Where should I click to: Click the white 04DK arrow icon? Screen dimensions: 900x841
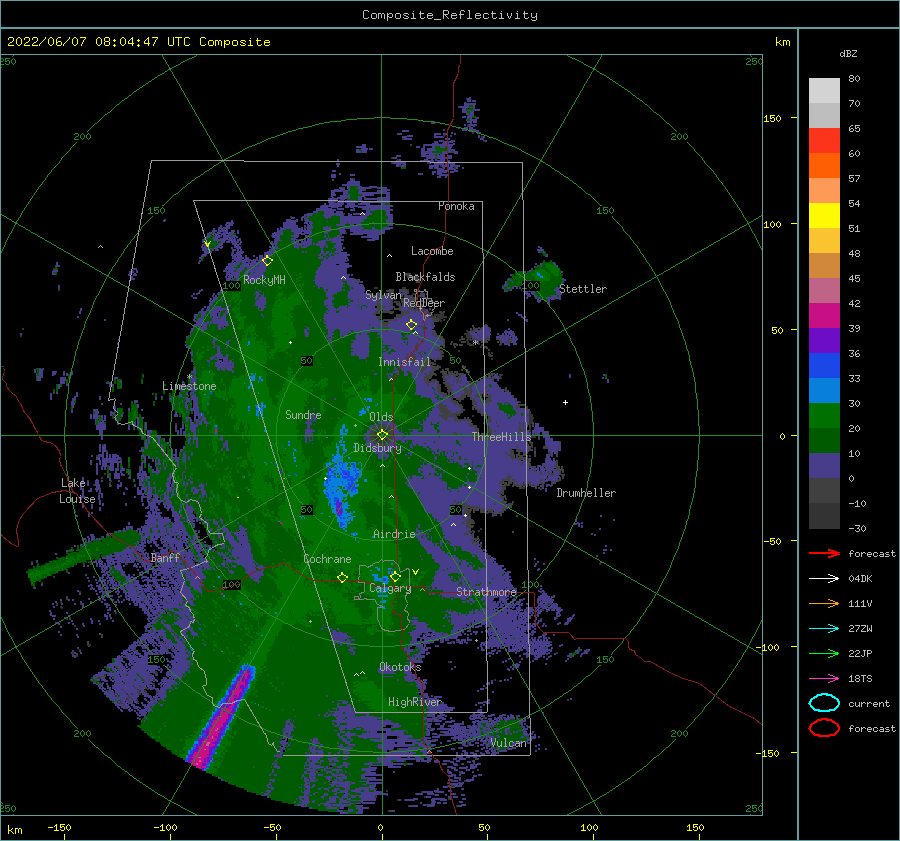pos(824,579)
